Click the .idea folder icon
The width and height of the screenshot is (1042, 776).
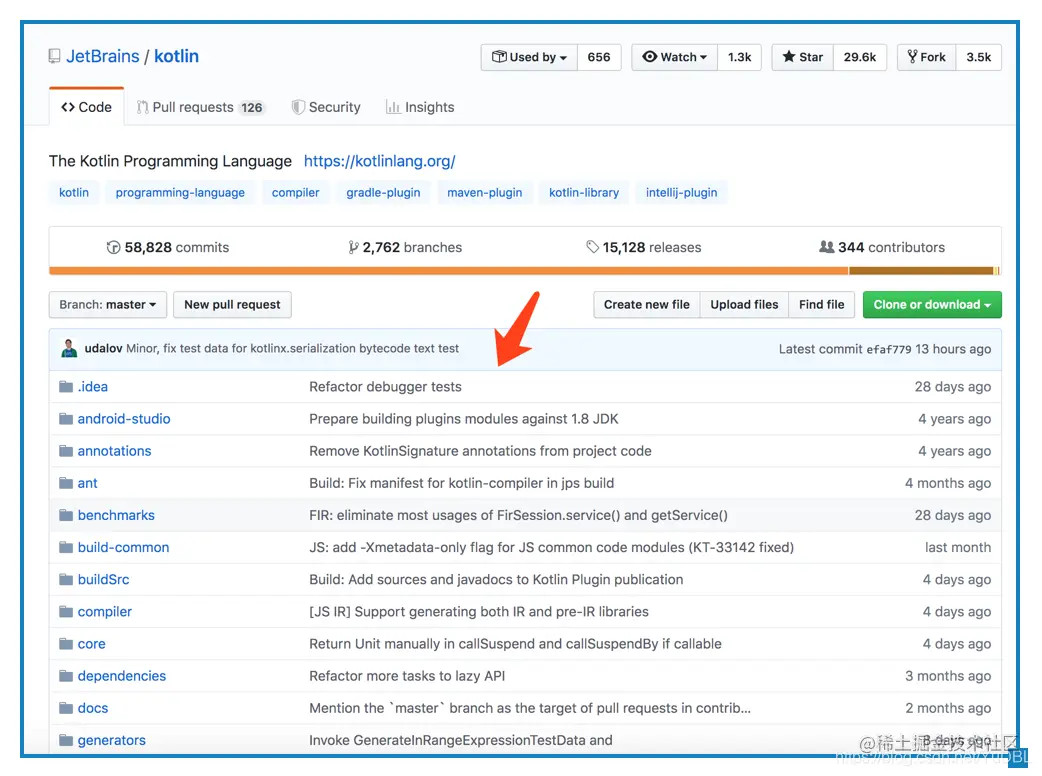(66, 387)
